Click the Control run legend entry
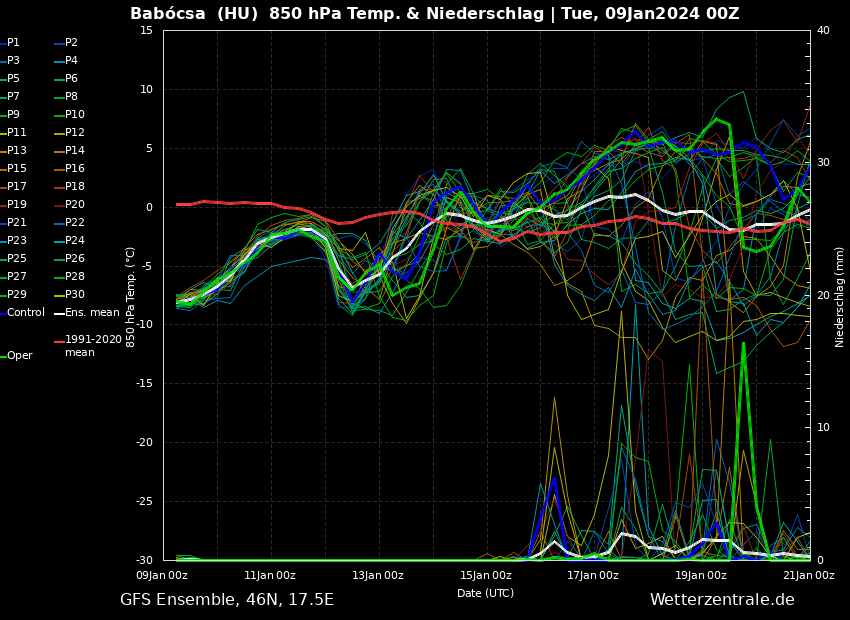This screenshot has width=850, height=620. pyautogui.click(x=25, y=313)
